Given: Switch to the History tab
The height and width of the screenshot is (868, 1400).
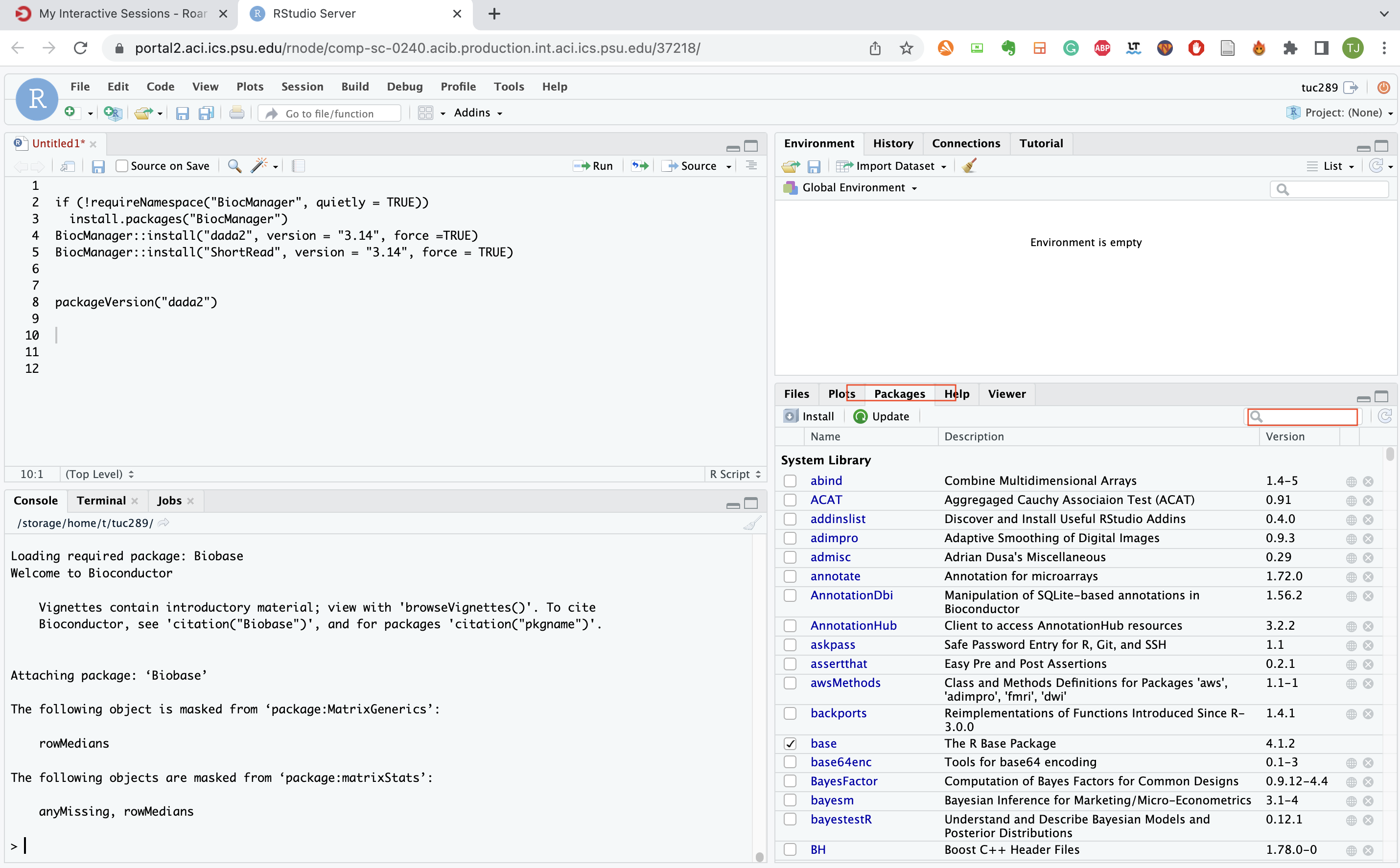Looking at the screenshot, I should click(x=893, y=143).
